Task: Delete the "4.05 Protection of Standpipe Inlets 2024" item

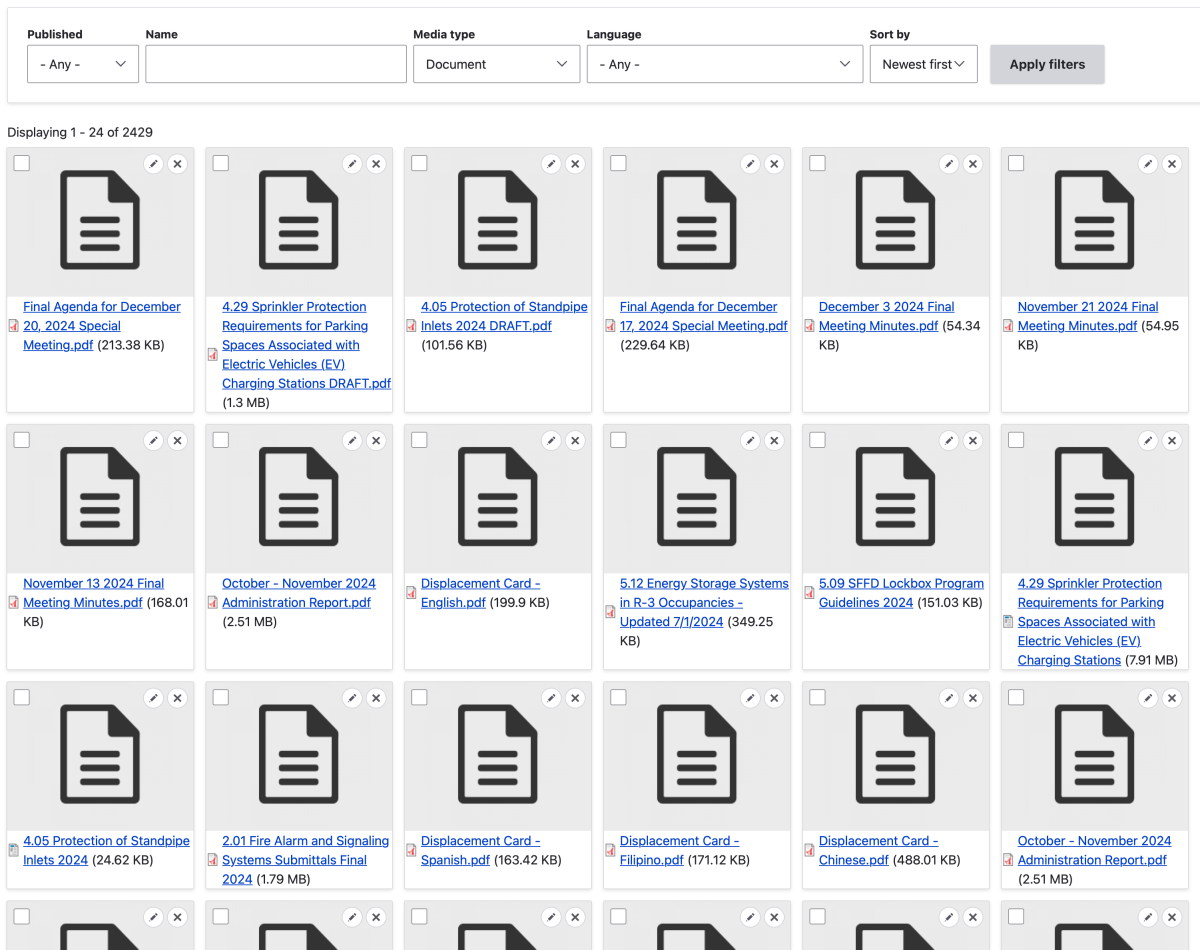Action: tap(177, 697)
